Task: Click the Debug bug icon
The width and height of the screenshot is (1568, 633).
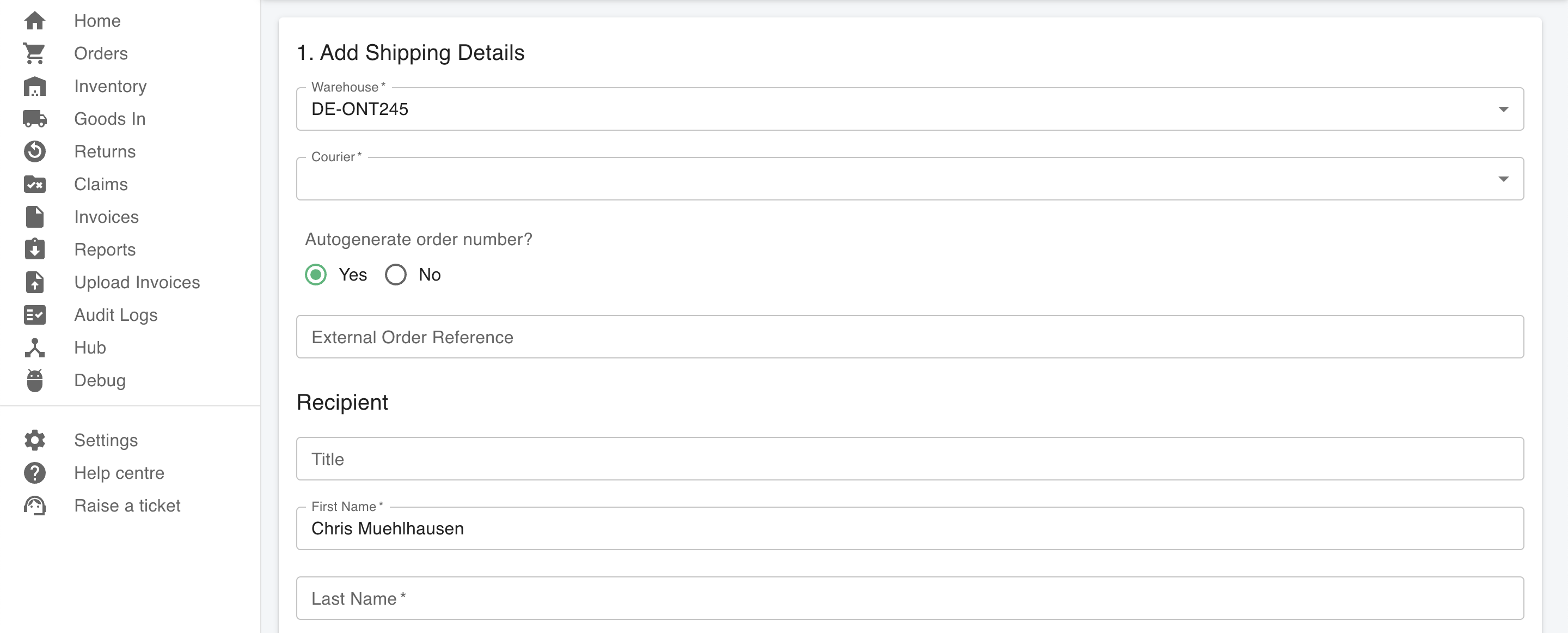Action: pyautogui.click(x=35, y=380)
